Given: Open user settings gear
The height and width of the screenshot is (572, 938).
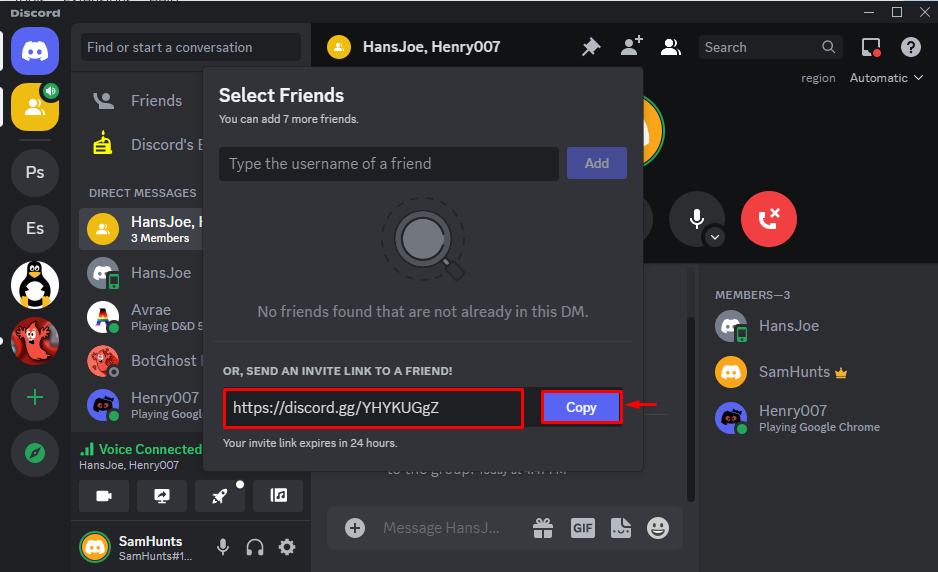Looking at the screenshot, I should tap(287, 547).
